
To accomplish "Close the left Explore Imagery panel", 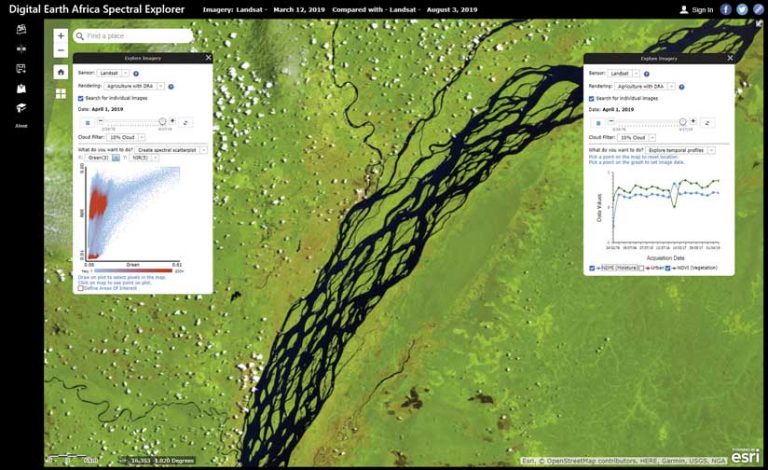I will [208, 58].
